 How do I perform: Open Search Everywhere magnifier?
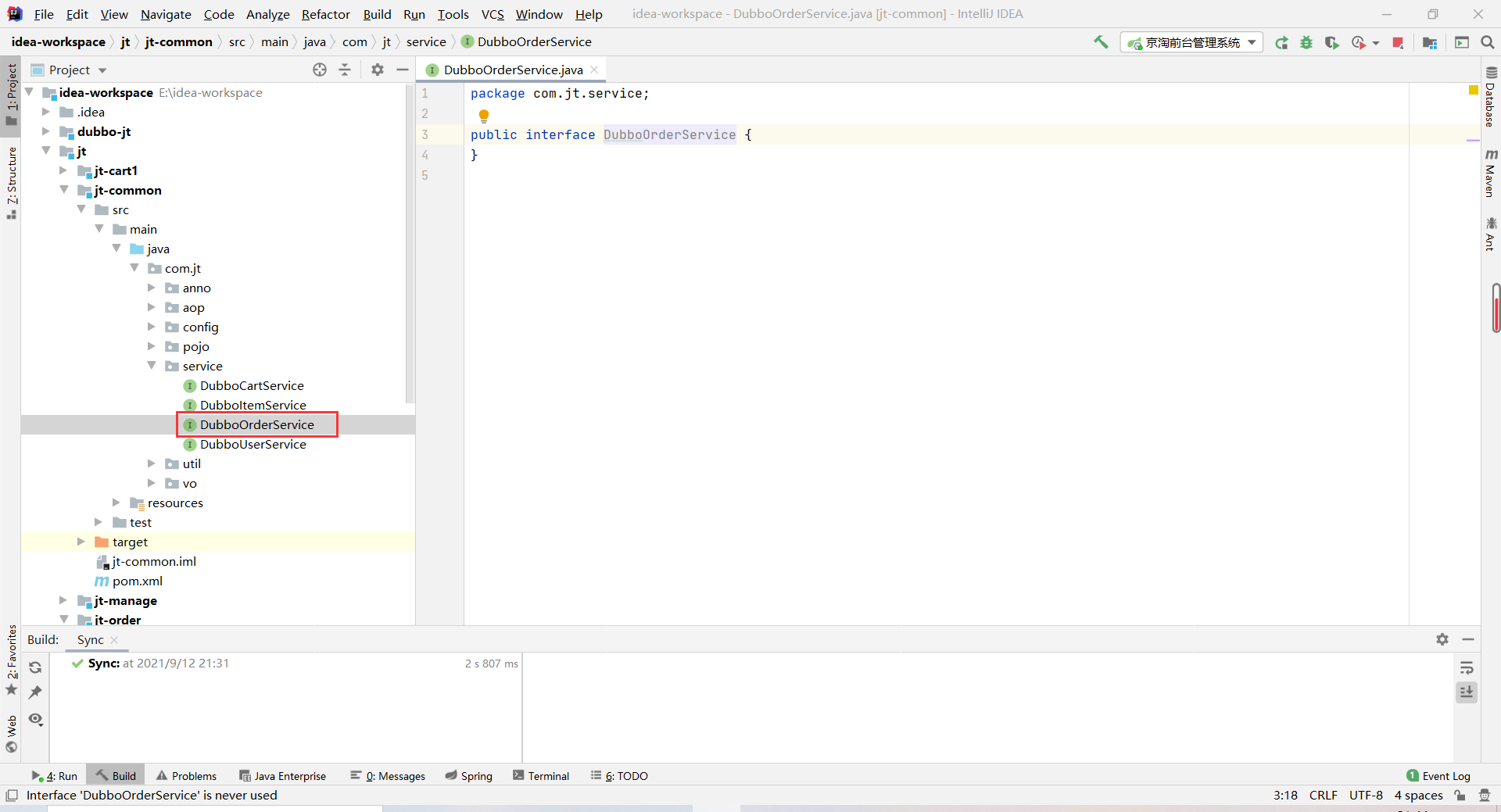[x=1488, y=43]
